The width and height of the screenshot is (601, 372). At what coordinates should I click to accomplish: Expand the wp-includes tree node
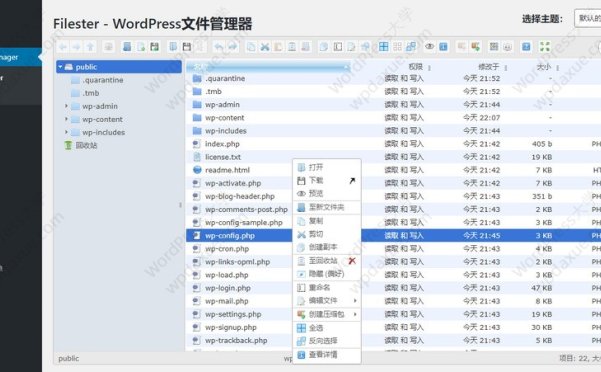(66, 132)
